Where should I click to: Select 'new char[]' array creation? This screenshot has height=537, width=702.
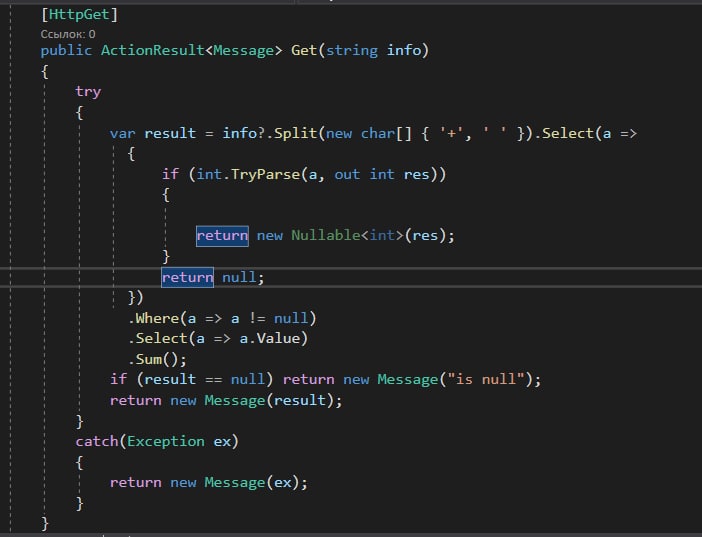pos(368,133)
